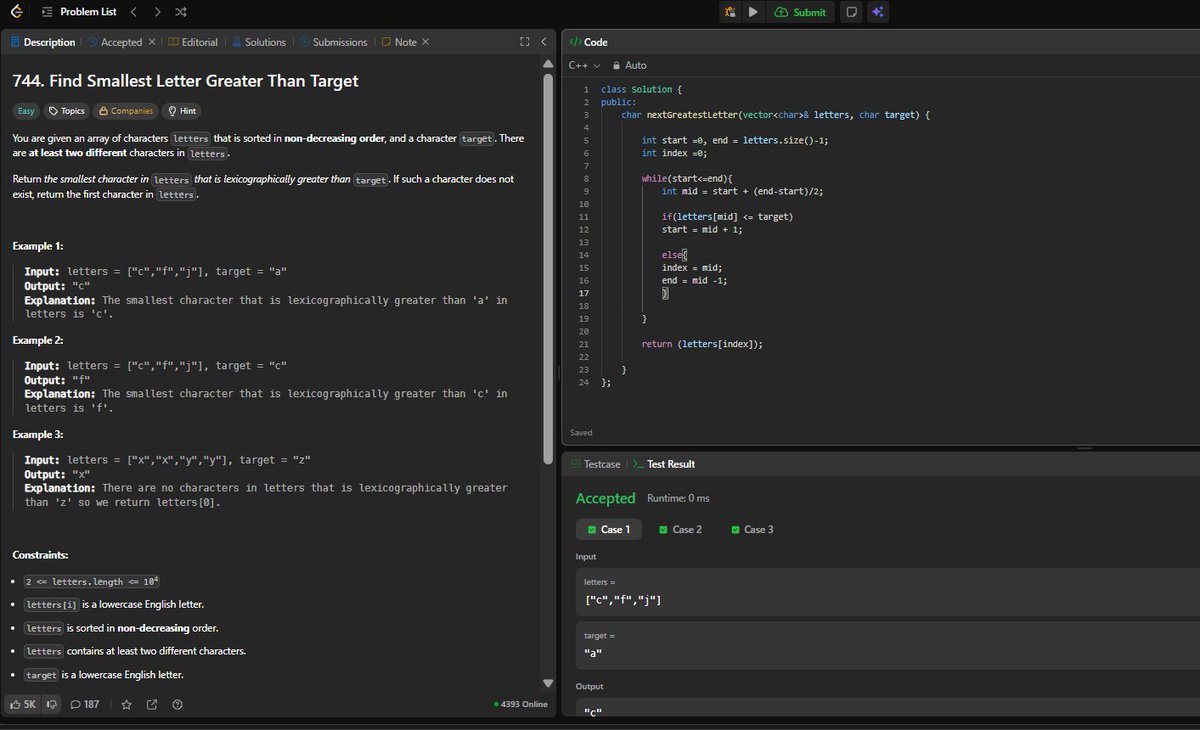Switch to the Editorial tab

point(193,42)
